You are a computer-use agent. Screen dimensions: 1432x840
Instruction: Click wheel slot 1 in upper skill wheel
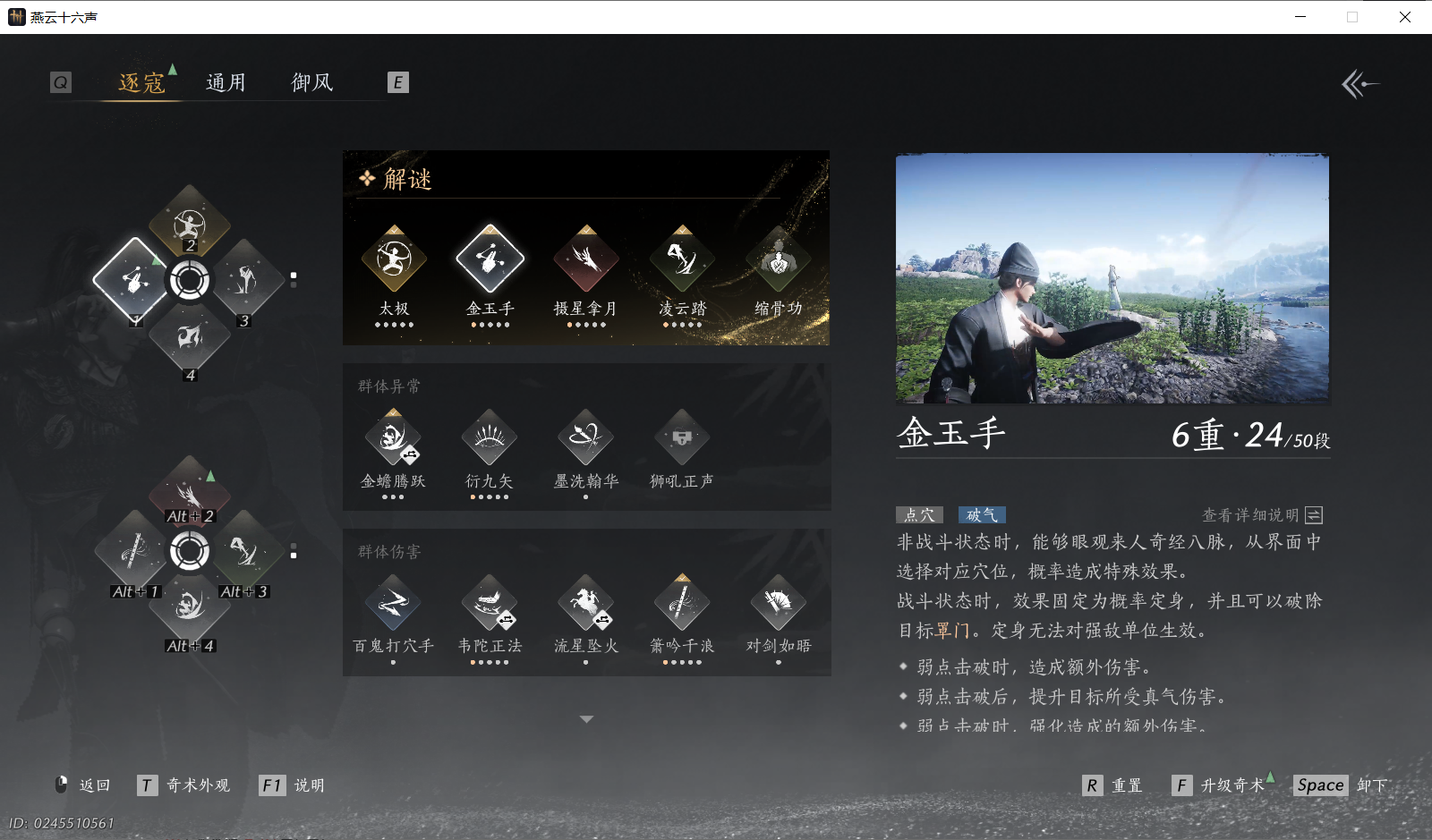[134, 280]
